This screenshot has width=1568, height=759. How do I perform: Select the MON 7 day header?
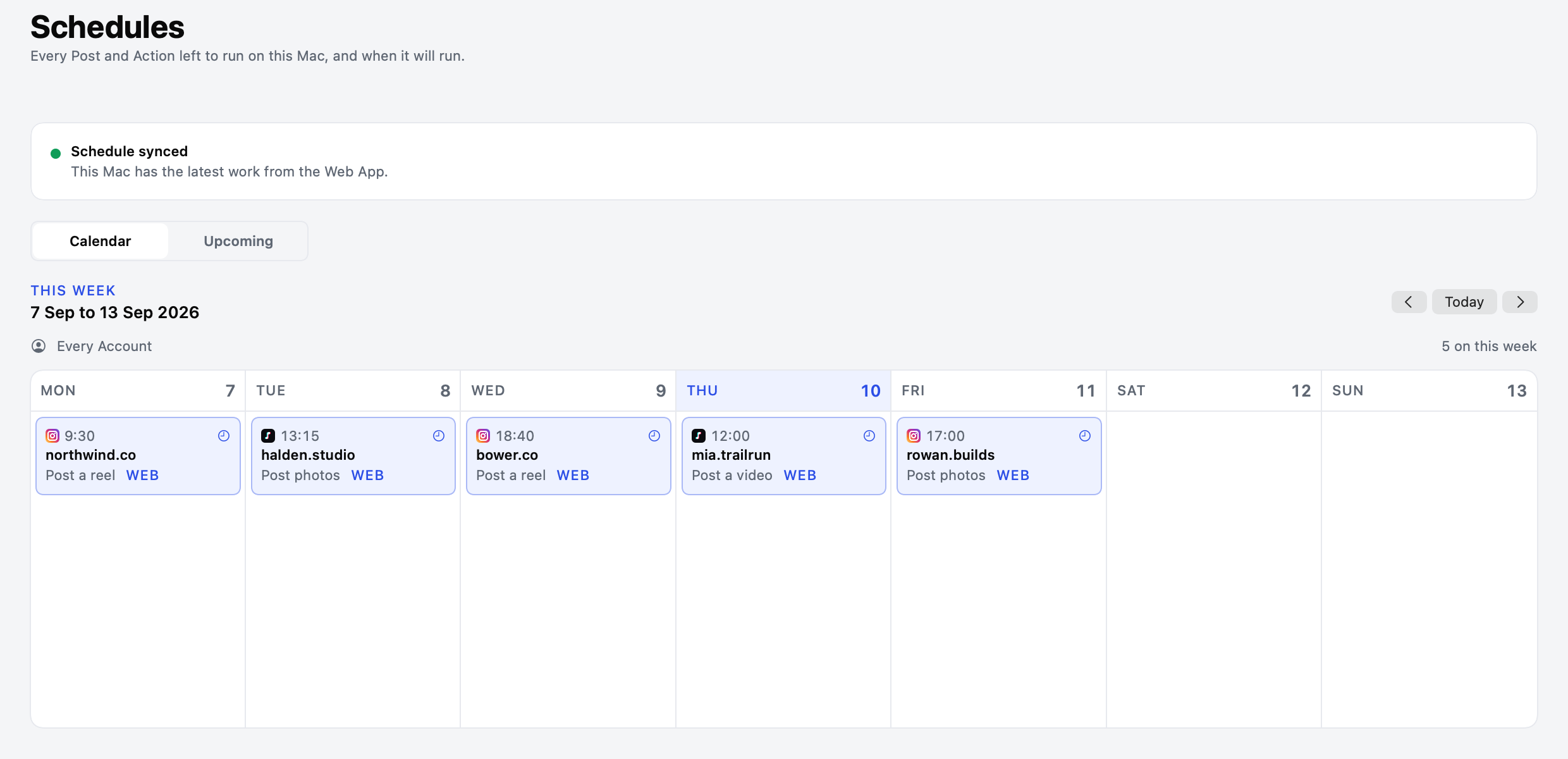[x=138, y=391]
